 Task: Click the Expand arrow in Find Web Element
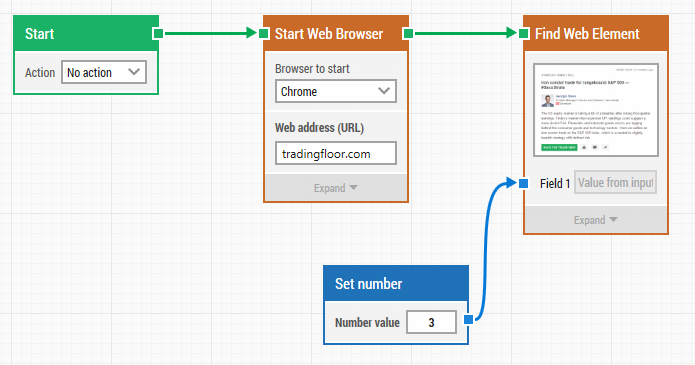click(x=613, y=220)
